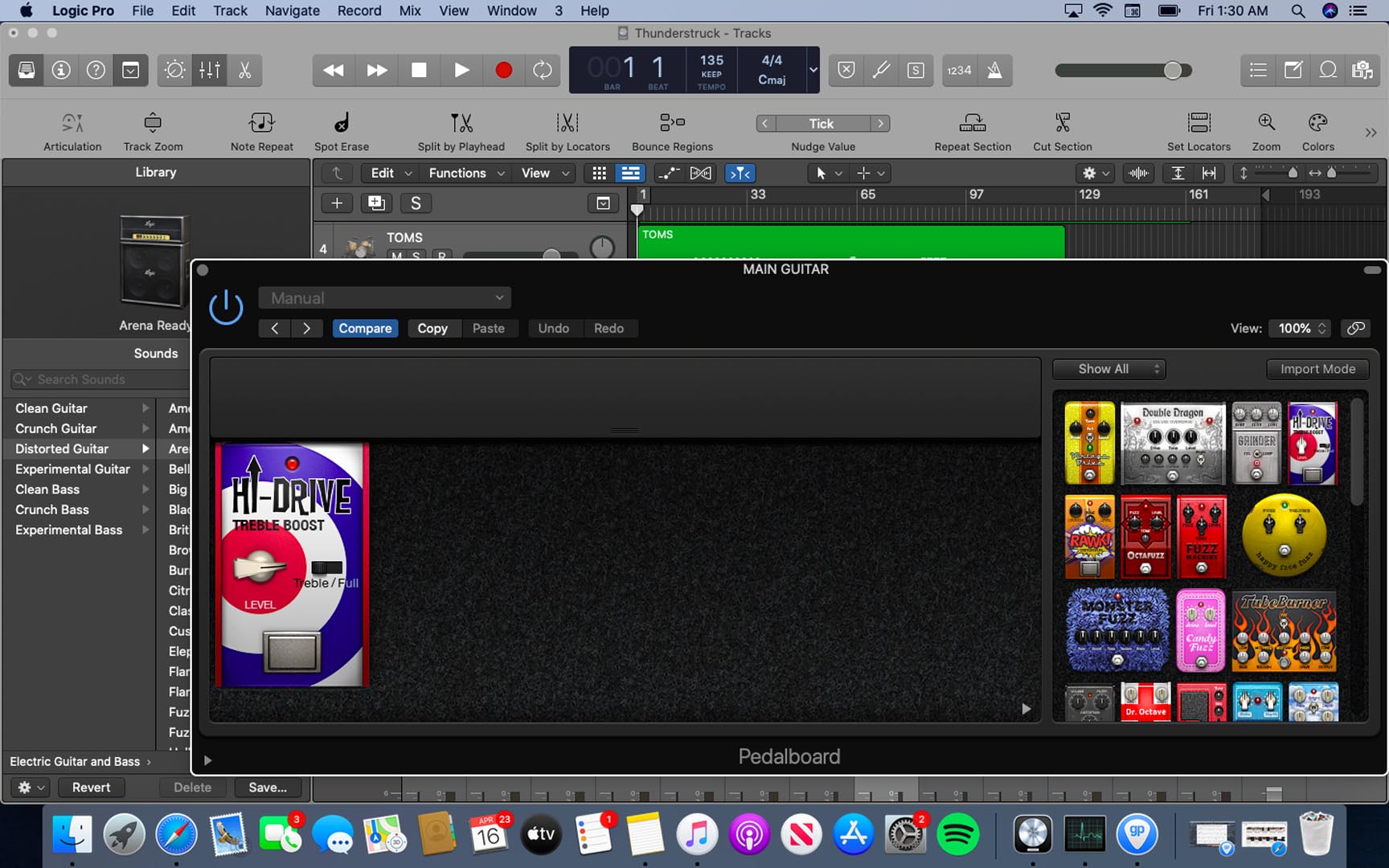Click the Note Repeat toolbar icon

pyautogui.click(x=262, y=123)
